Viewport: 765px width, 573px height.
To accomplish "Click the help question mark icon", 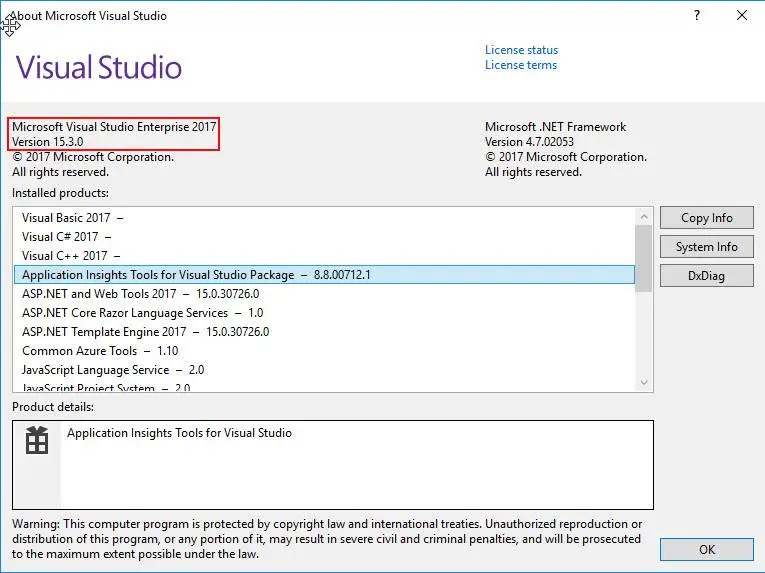I will (x=697, y=16).
